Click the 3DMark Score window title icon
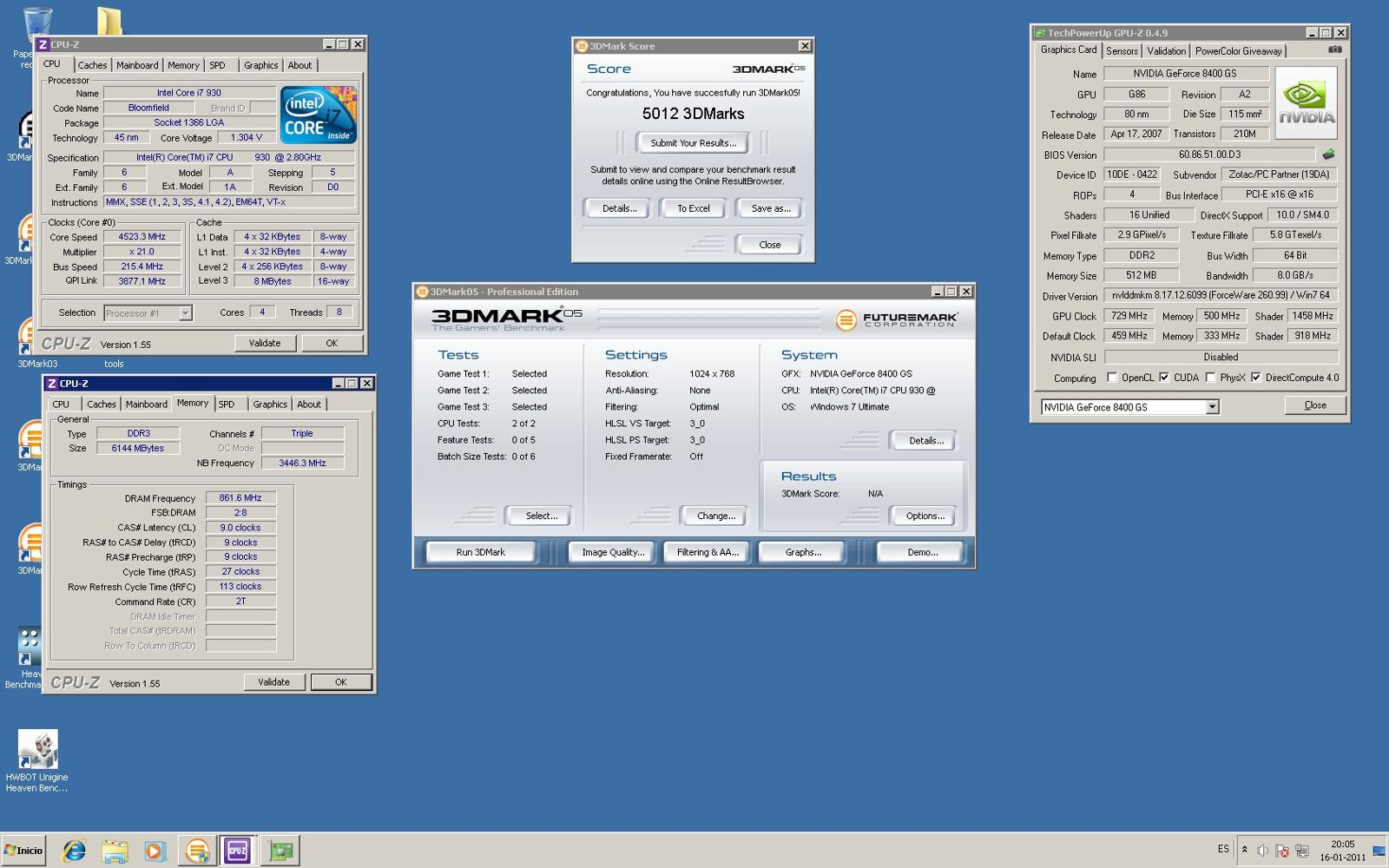This screenshot has height=868, width=1389. point(582,46)
